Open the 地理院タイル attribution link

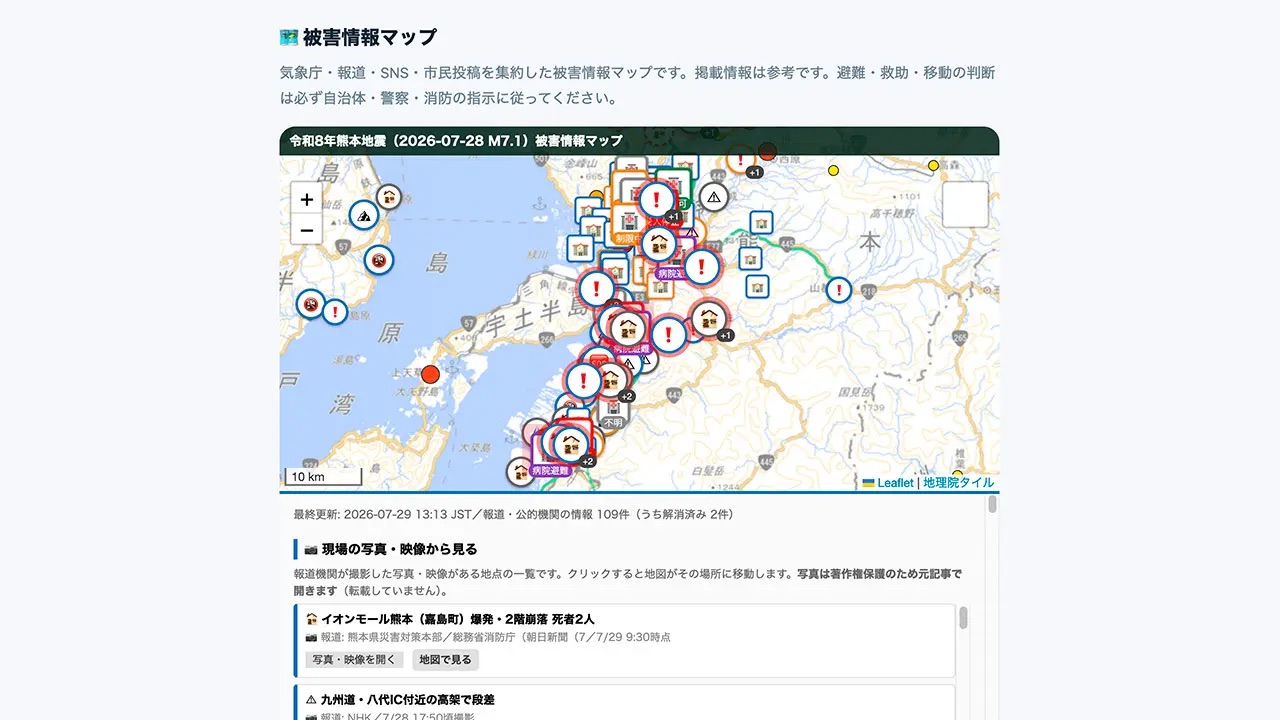[x=958, y=483]
